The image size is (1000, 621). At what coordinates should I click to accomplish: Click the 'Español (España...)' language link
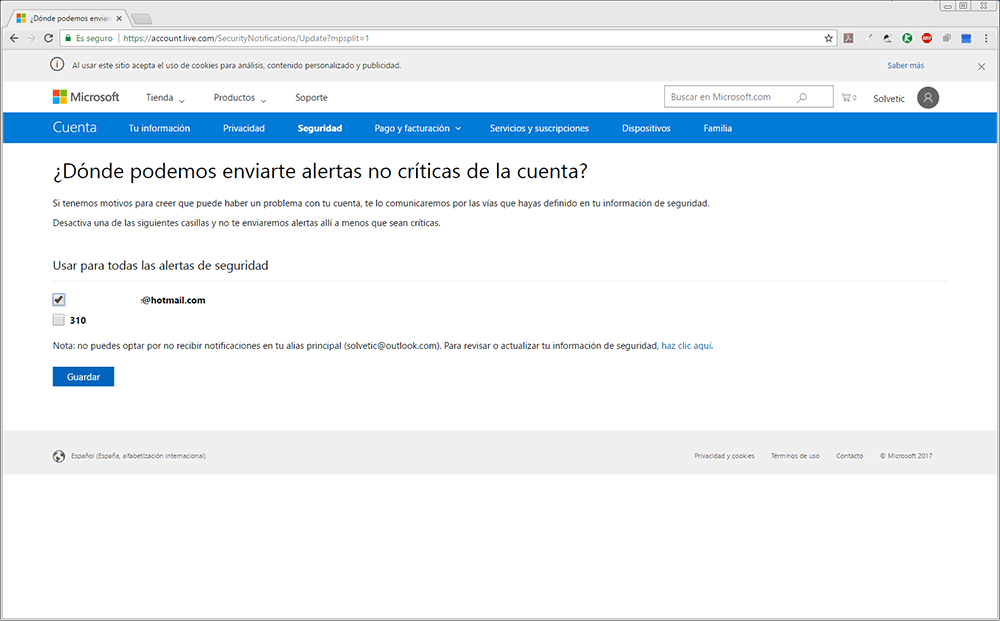point(138,456)
